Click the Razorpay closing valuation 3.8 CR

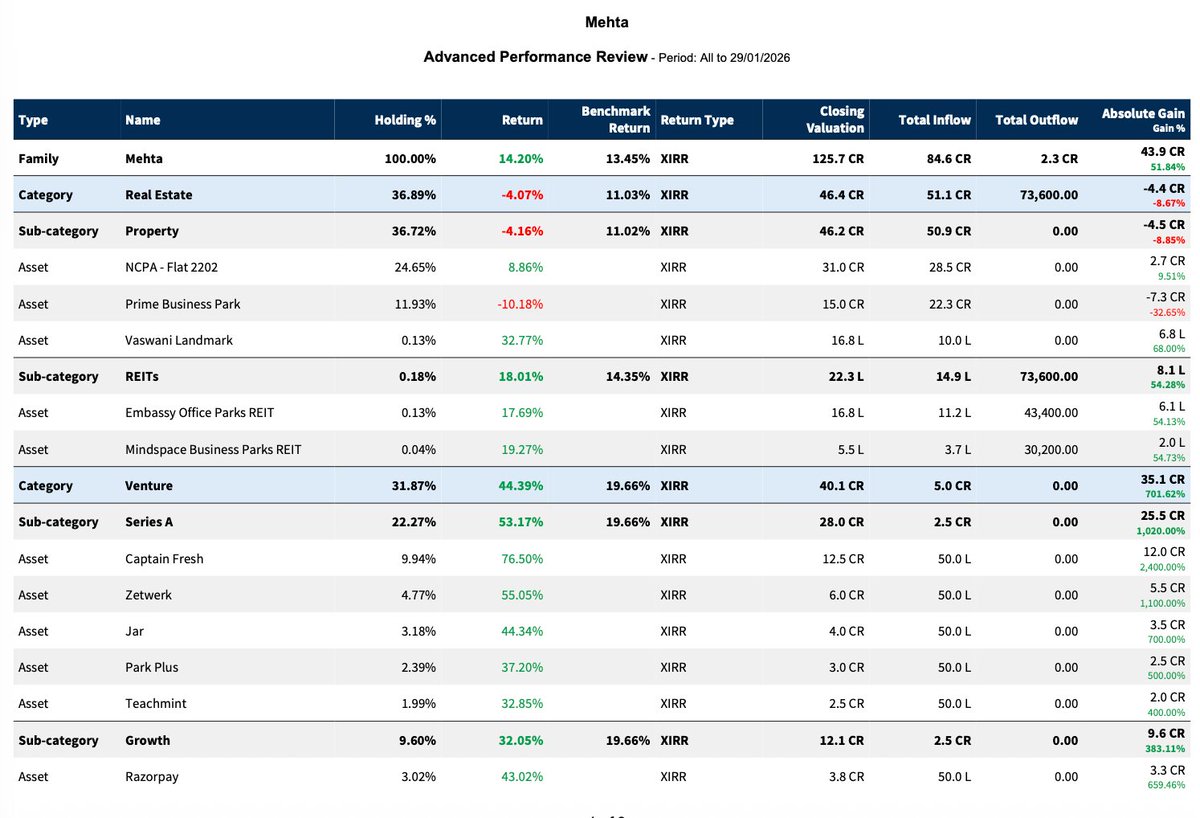click(x=845, y=777)
